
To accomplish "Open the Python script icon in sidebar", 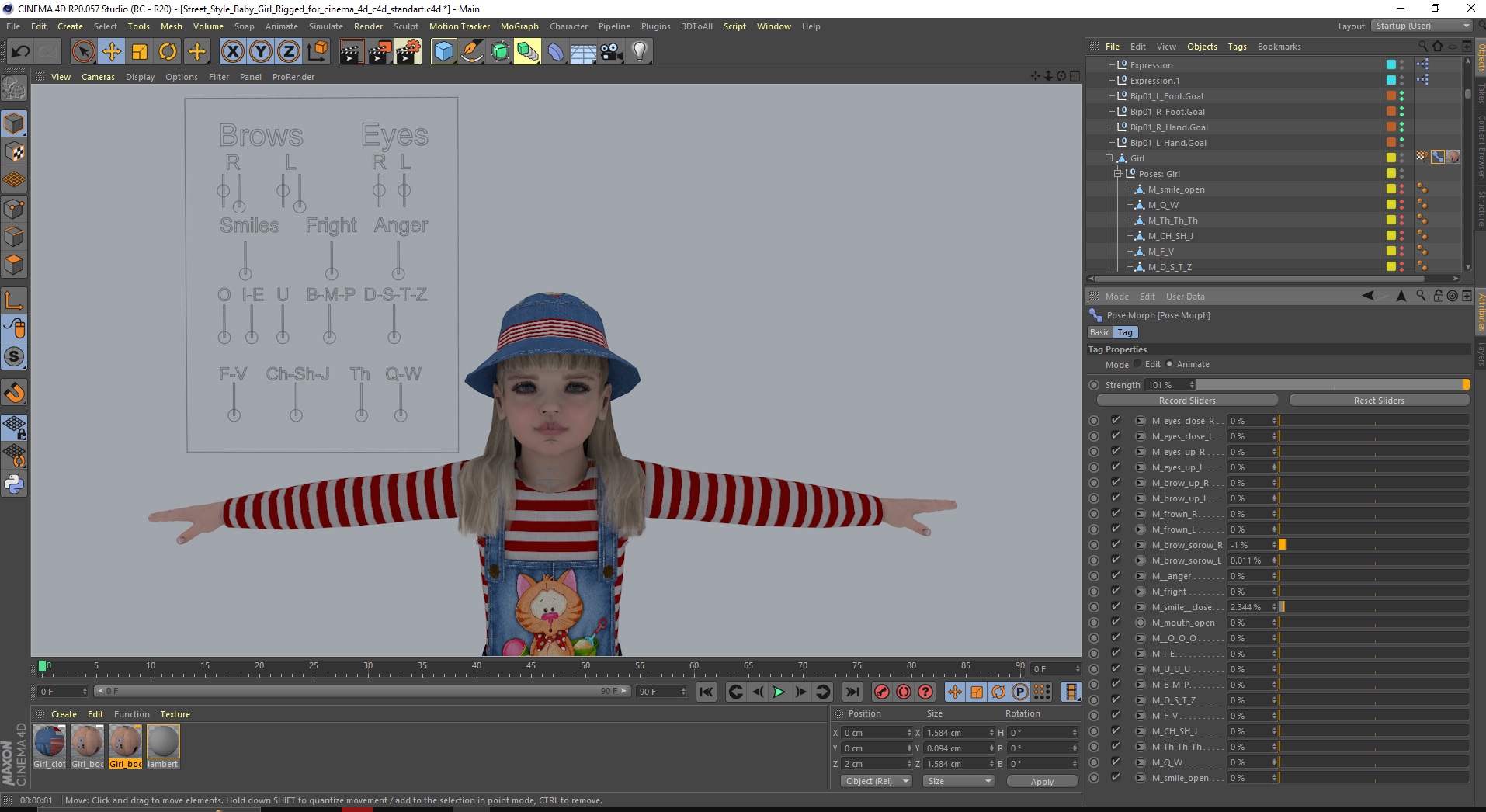I will pos(14,484).
